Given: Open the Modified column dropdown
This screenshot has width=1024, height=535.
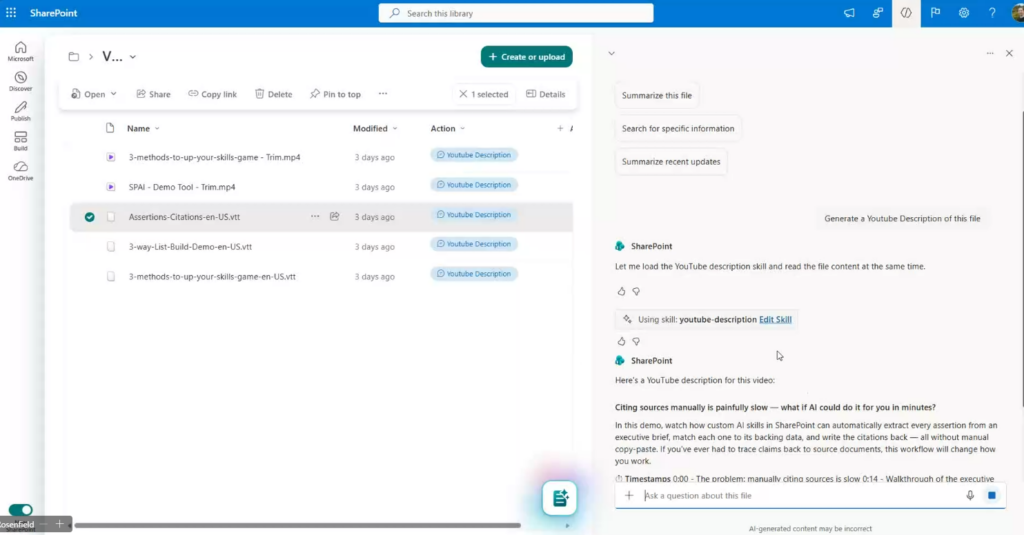Looking at the screenshot, I should click(394, 129).
